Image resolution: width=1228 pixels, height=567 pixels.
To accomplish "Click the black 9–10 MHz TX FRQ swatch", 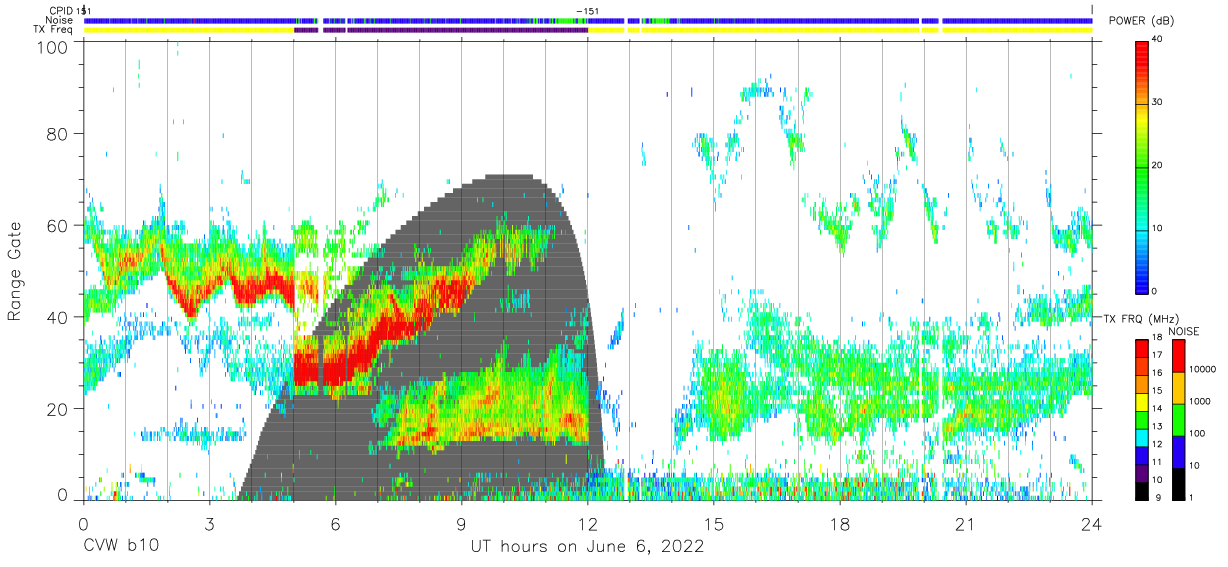I will [1141, 489].
